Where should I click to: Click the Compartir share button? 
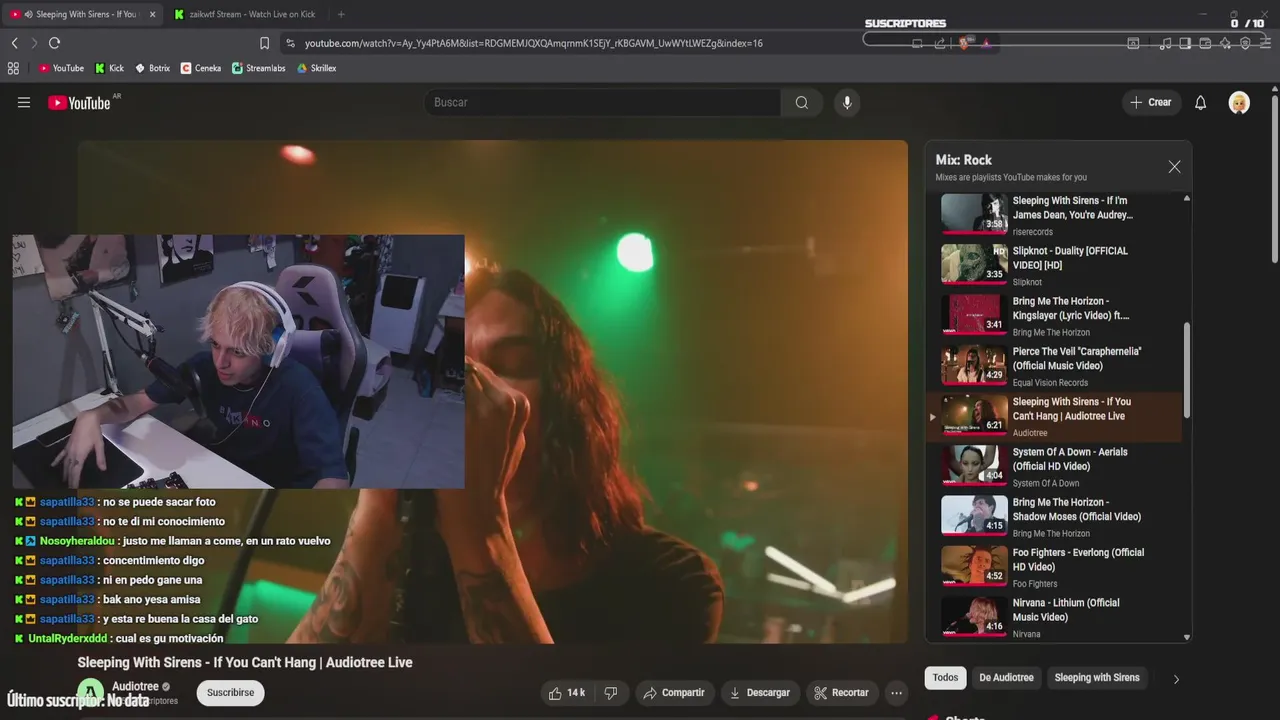pos(674,692)
